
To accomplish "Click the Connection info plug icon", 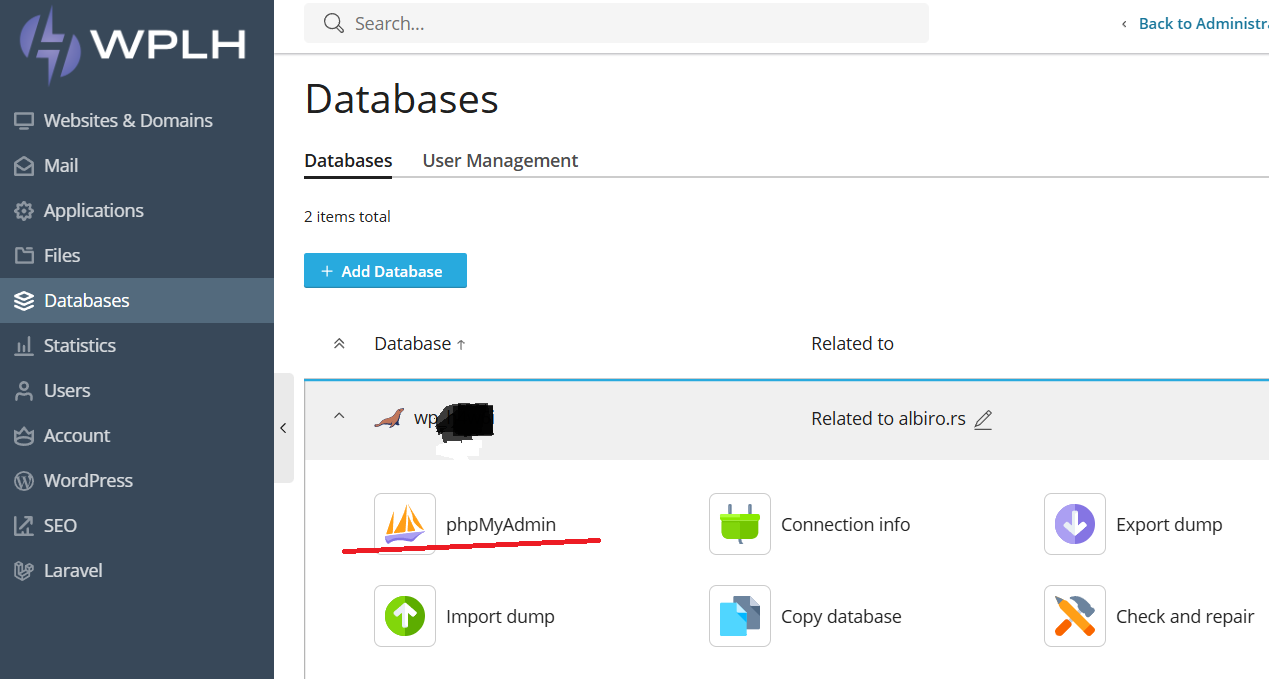I will (740, 524).
